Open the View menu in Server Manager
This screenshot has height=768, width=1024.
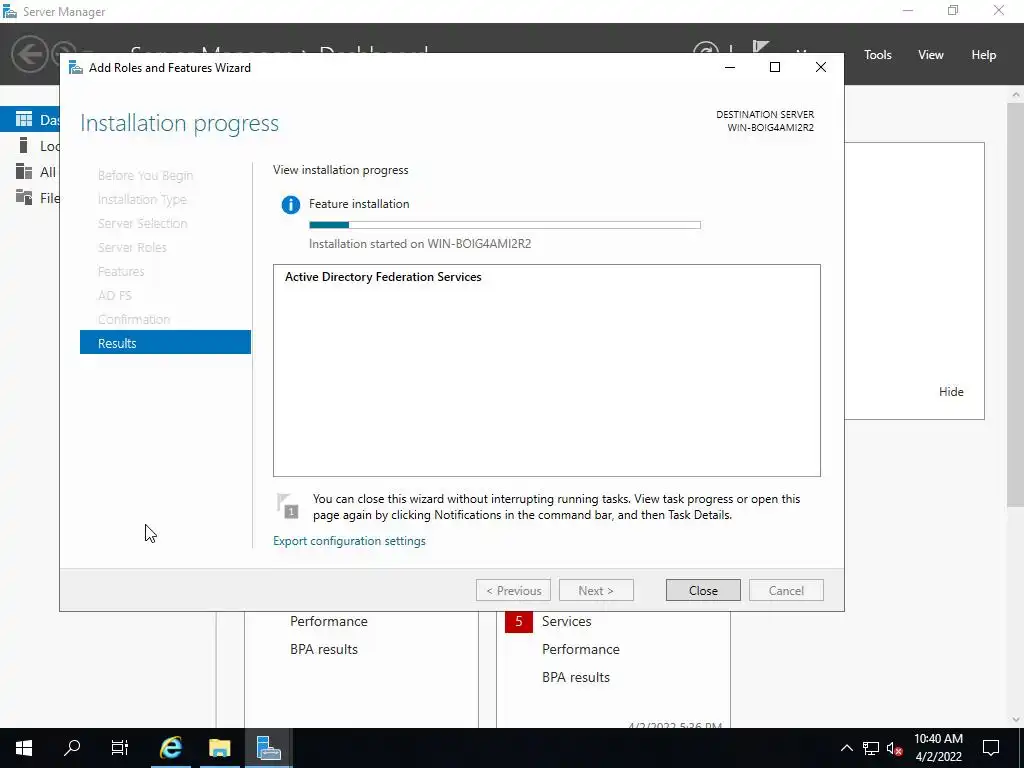click(931, 55)
